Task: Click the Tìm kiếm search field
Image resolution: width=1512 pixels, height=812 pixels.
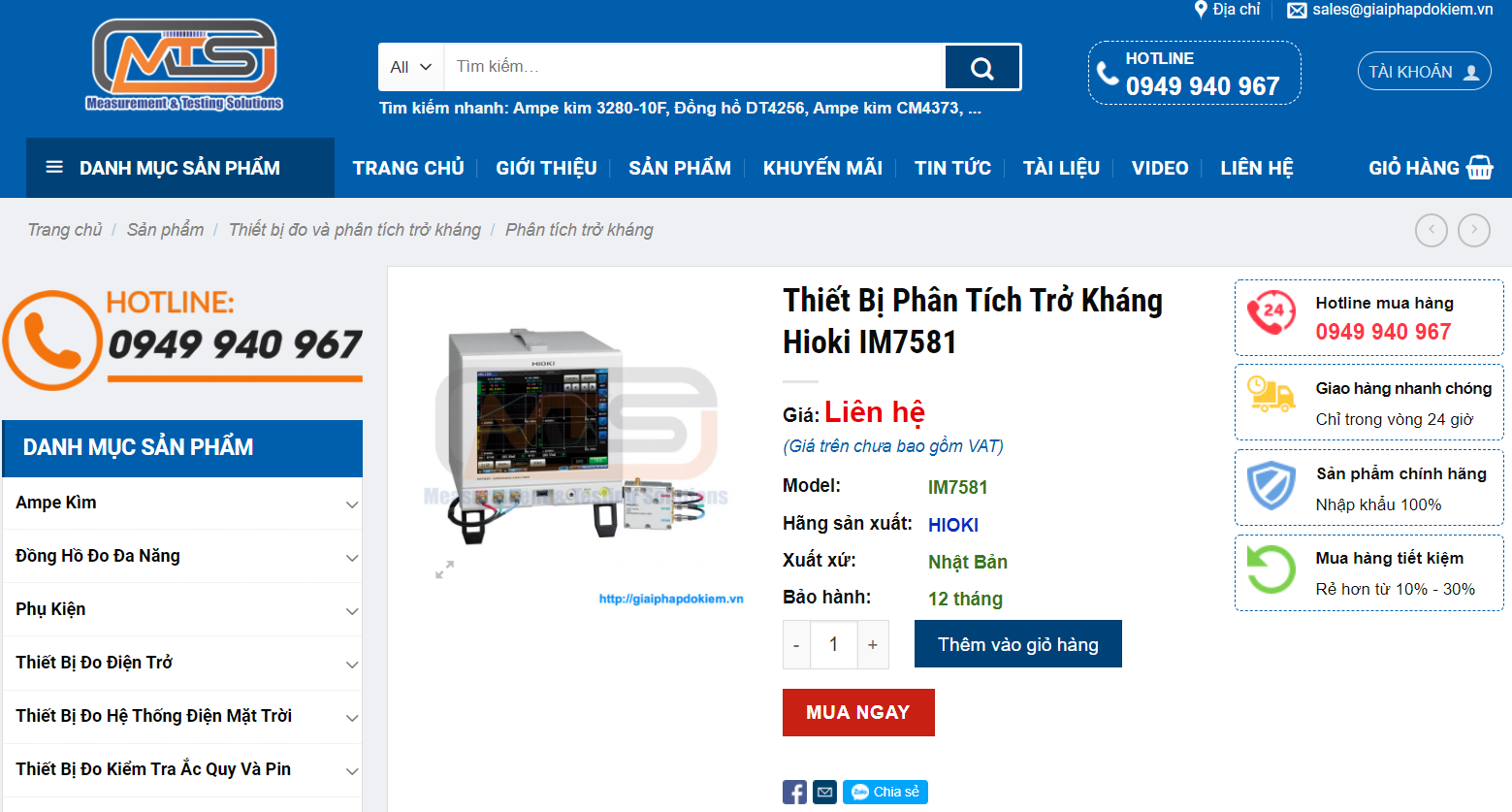Action: (693, 67)
